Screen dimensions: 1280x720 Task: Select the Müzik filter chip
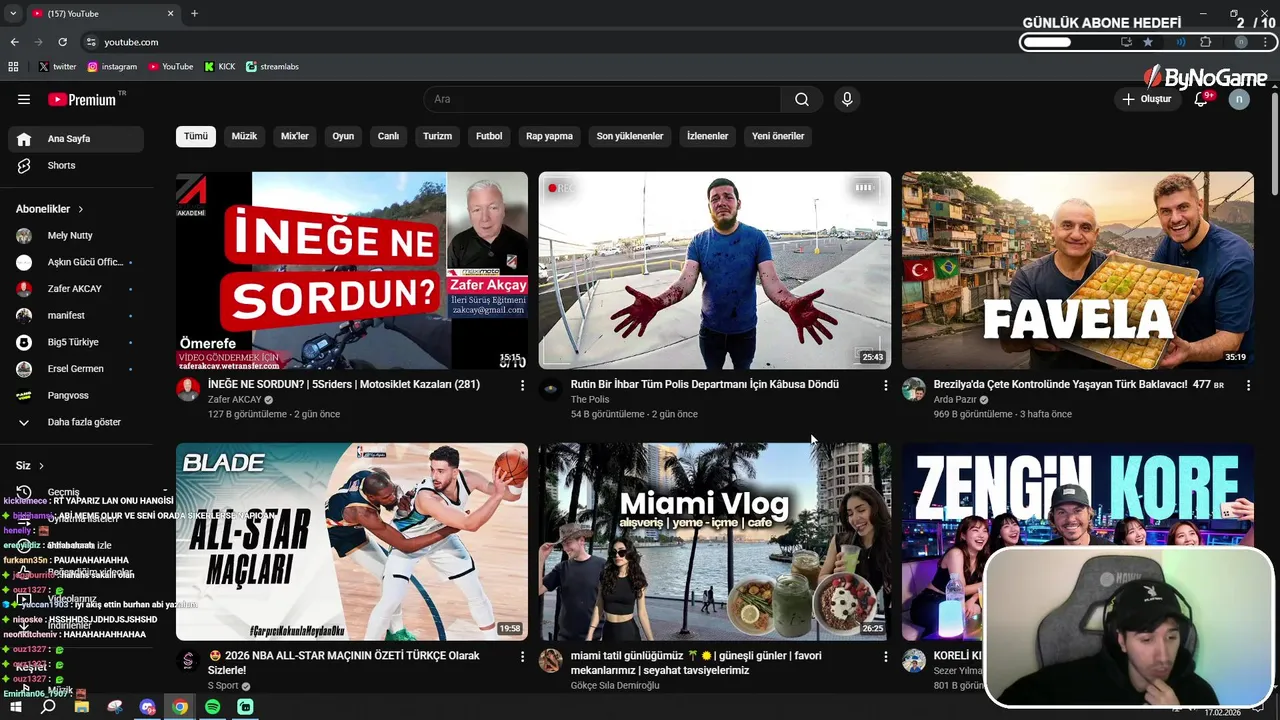(x=244, y=136)
